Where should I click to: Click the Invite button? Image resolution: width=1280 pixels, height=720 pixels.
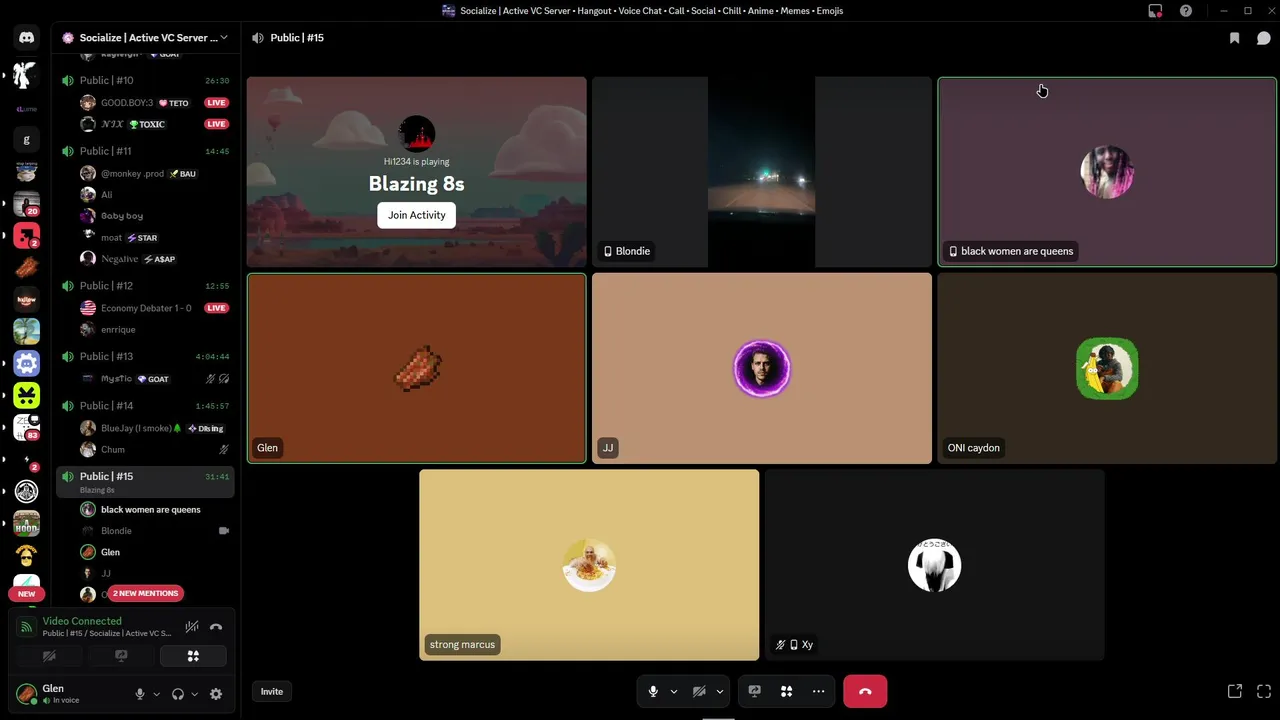(272, 692)
